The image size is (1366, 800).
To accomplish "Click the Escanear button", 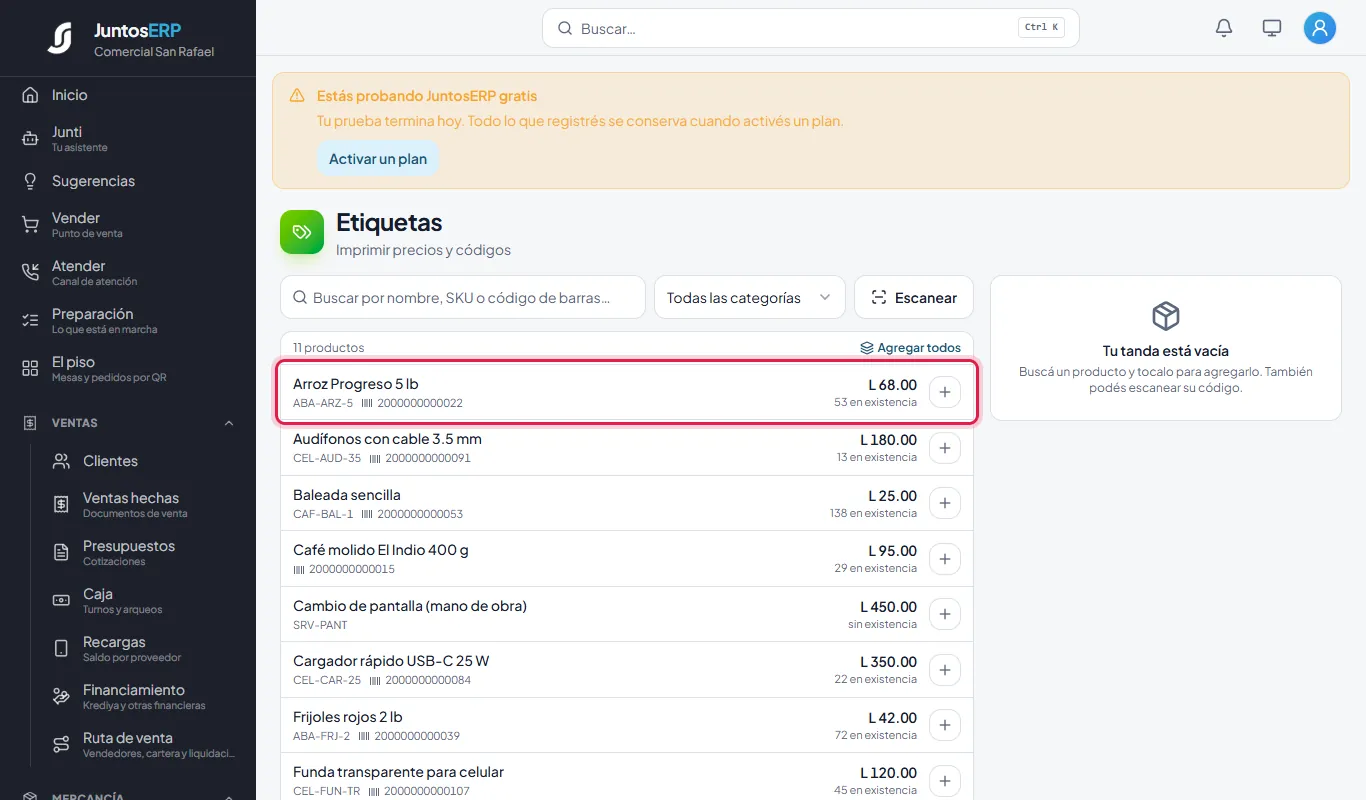I will 914,297.
